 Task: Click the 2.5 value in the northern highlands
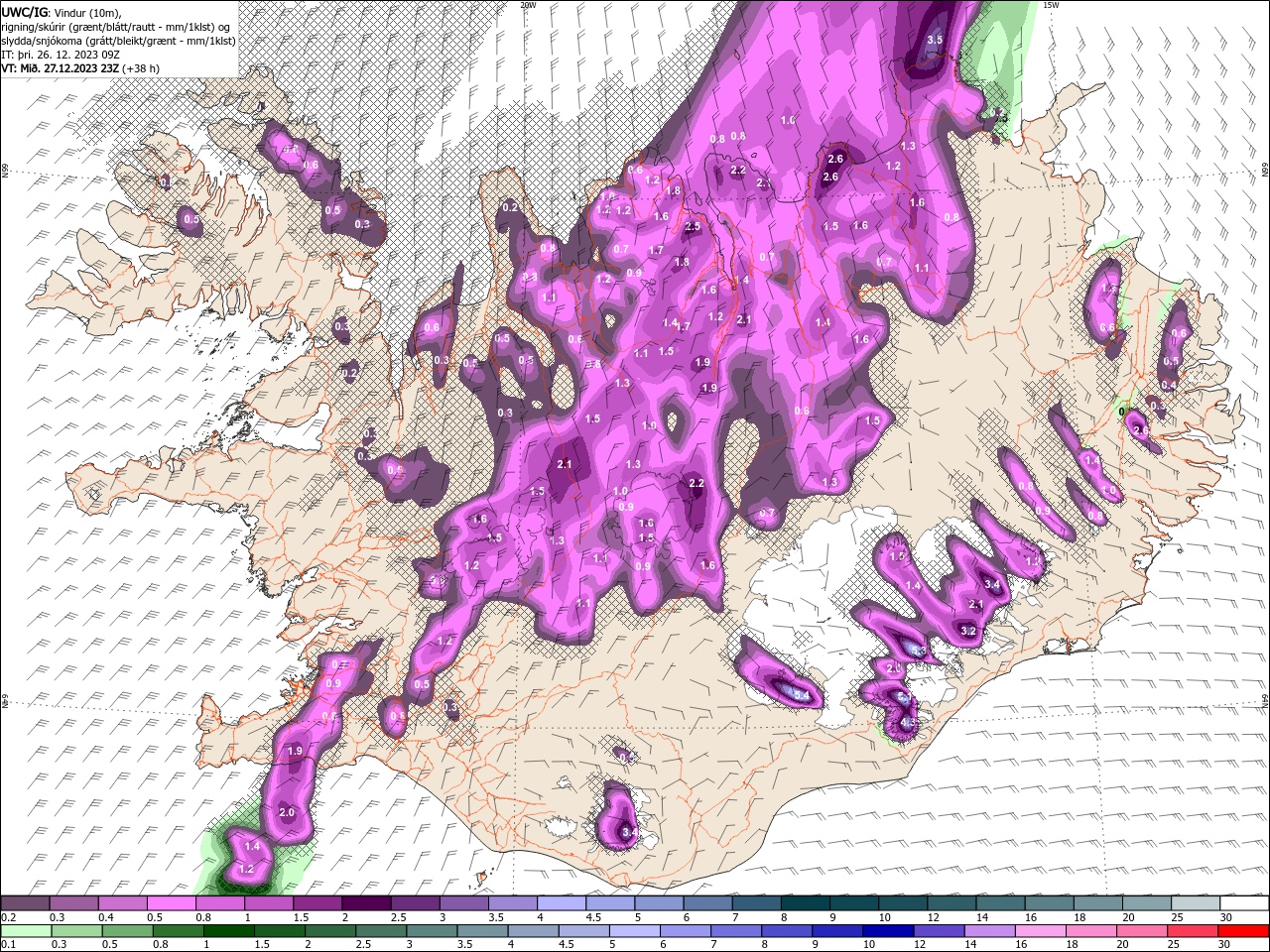[693, 227]
